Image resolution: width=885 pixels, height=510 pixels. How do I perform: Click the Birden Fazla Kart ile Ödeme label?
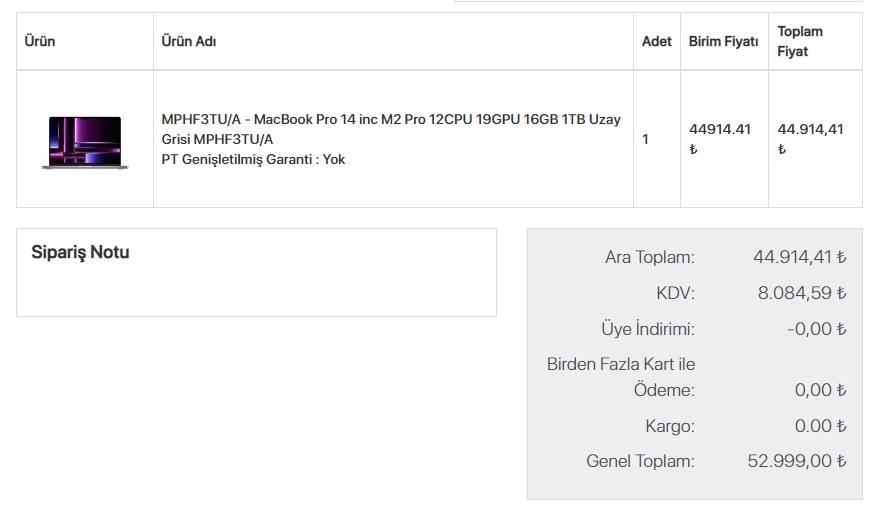coord(621,377)
